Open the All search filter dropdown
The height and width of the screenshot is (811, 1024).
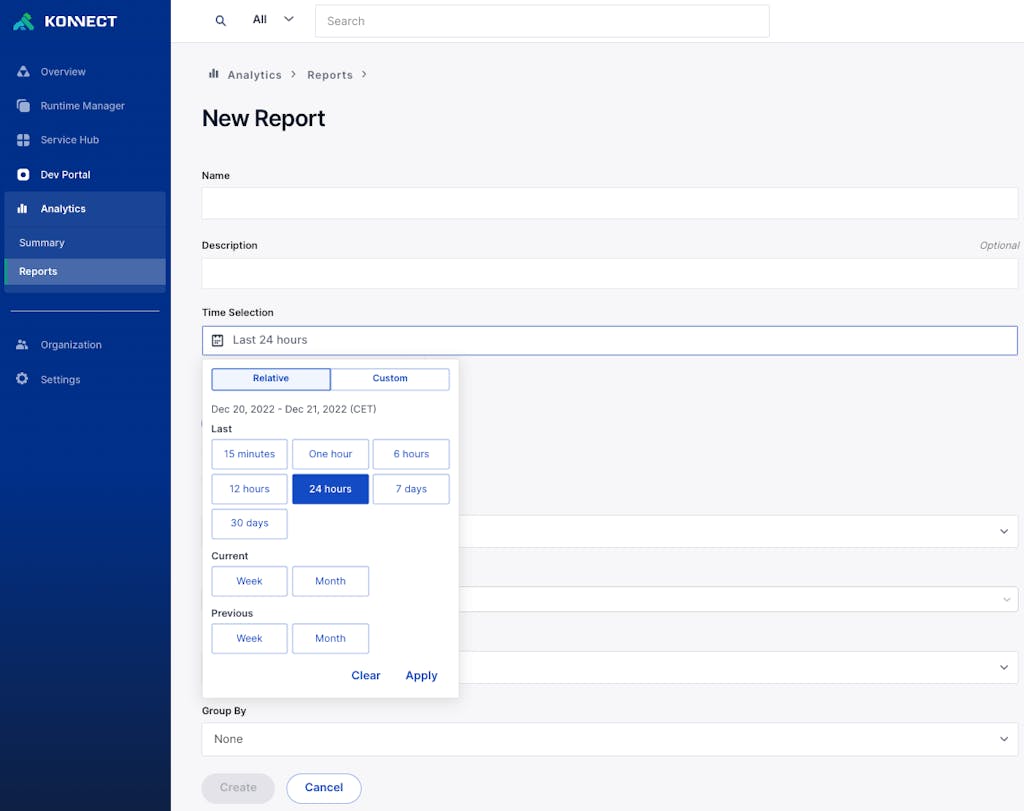[x=272, y=20]
